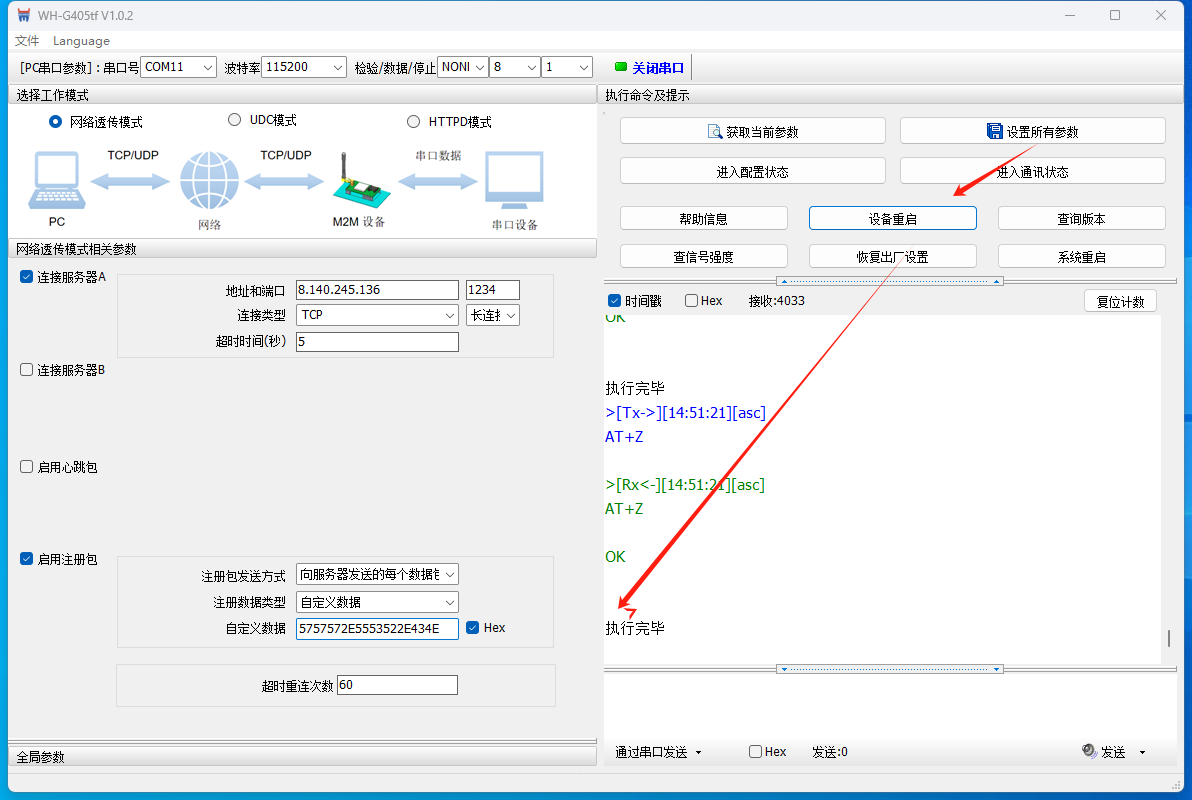
Task: Click 自定义数据 hex input field
Action: click(377, 628)
